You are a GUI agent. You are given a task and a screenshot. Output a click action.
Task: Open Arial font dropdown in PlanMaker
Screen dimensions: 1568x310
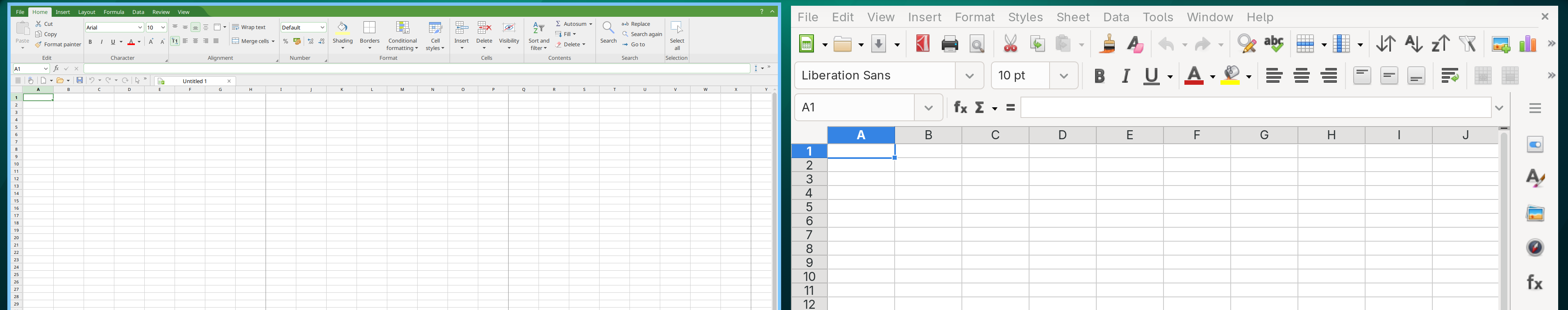point(140,27)
